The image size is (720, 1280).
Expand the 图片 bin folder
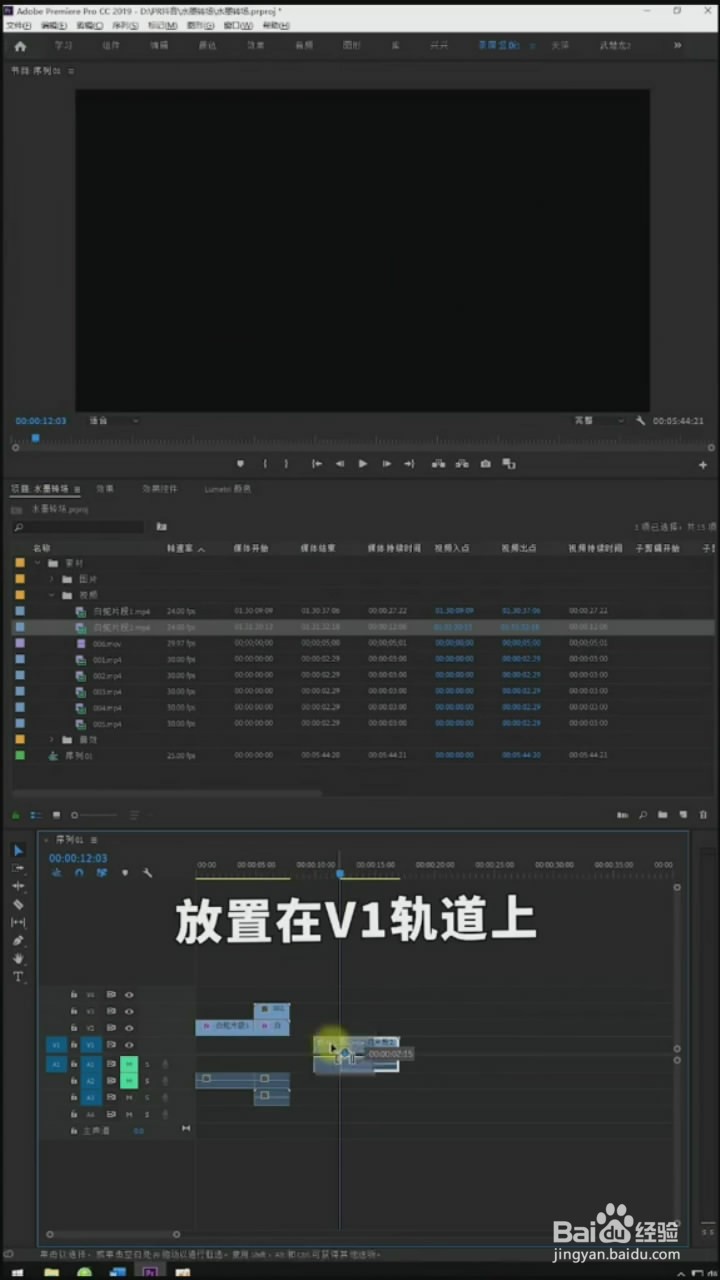[x=51, y=579]
